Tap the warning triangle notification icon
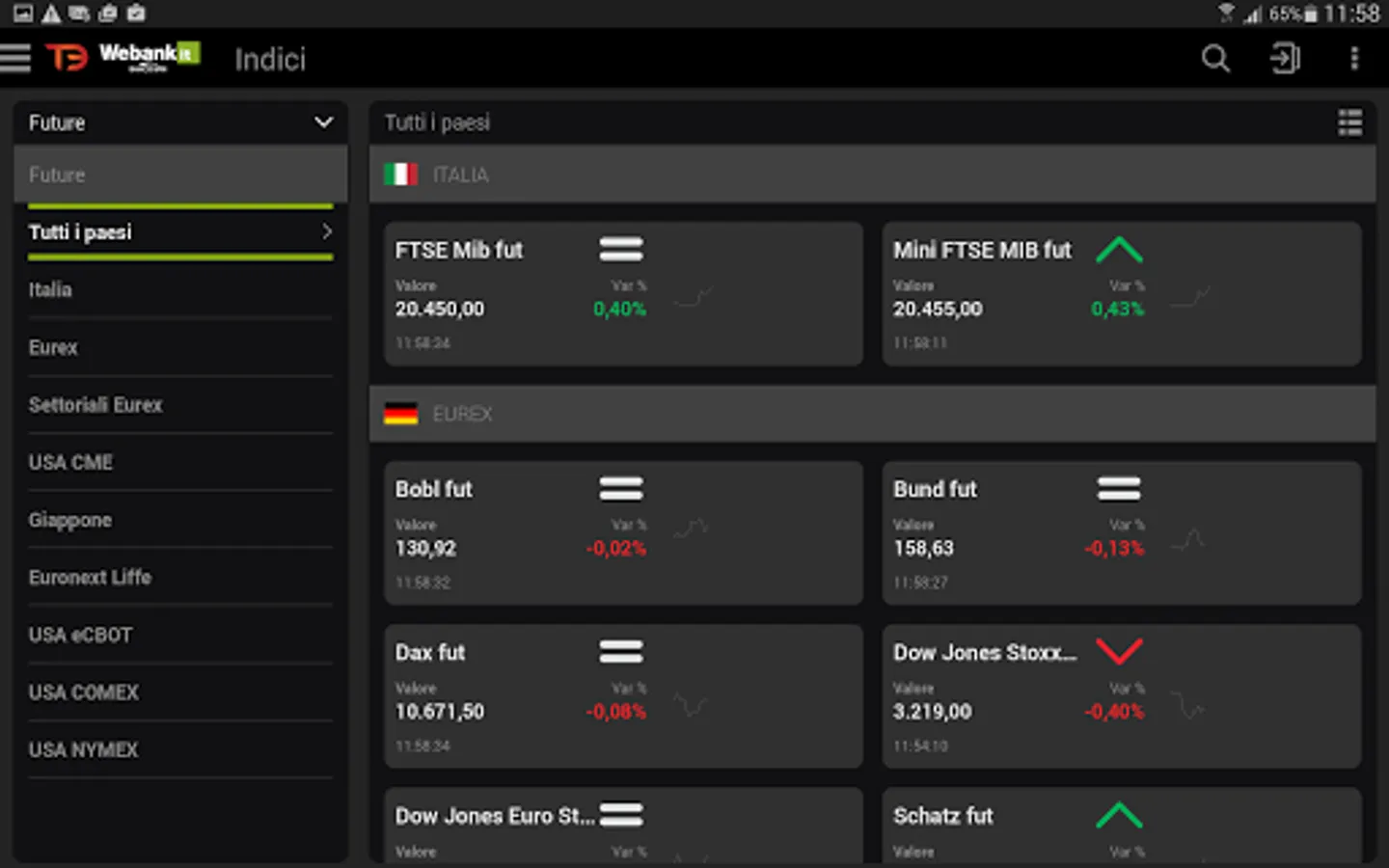 (50, 14)
